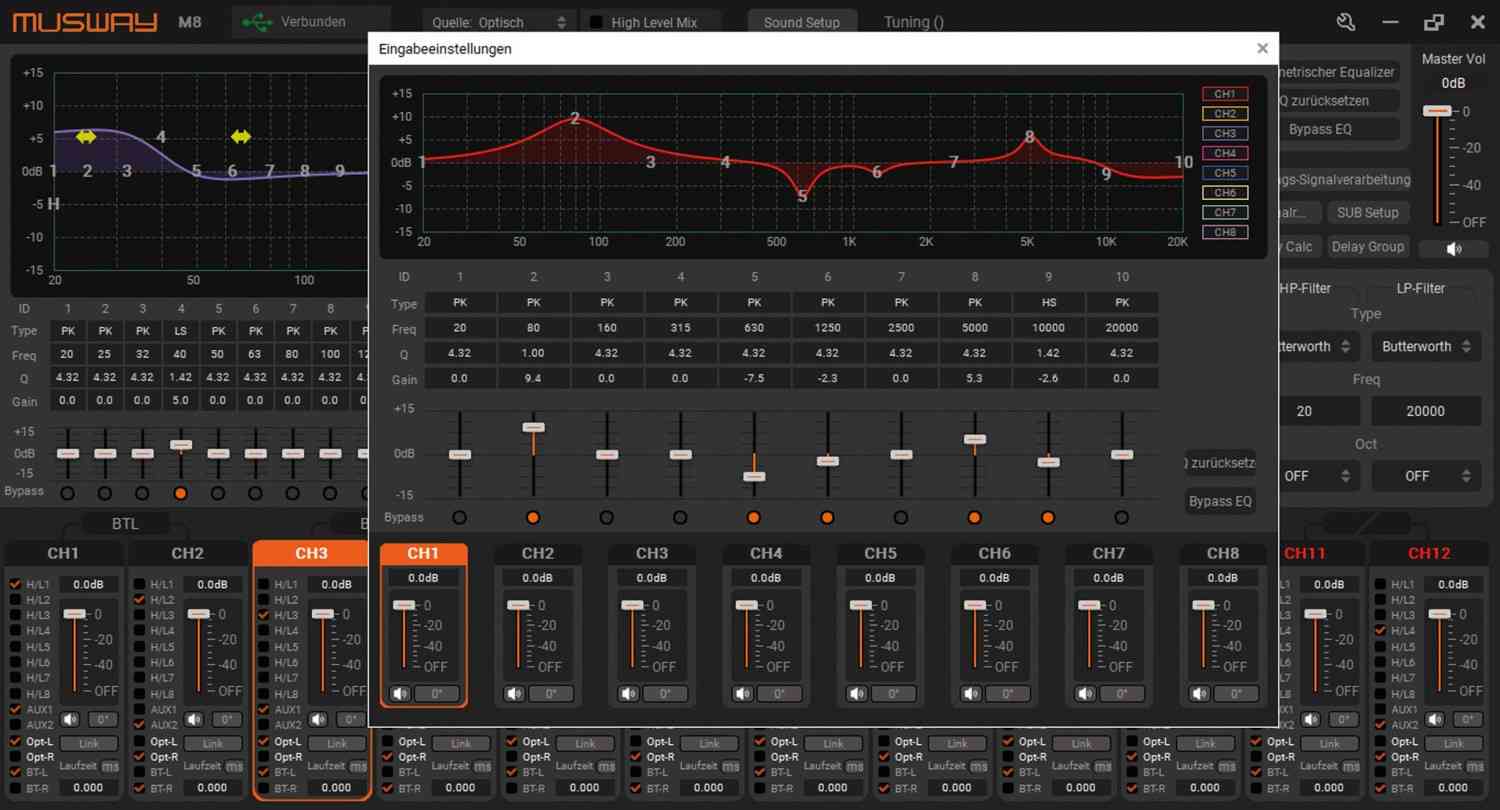Image resolution: width=1500 pixels, height=810 pixels.
Task: Mute CH5 in the Eingabeeinstellungen dialog
Action: pyautogui.click(x=856, y=693)
